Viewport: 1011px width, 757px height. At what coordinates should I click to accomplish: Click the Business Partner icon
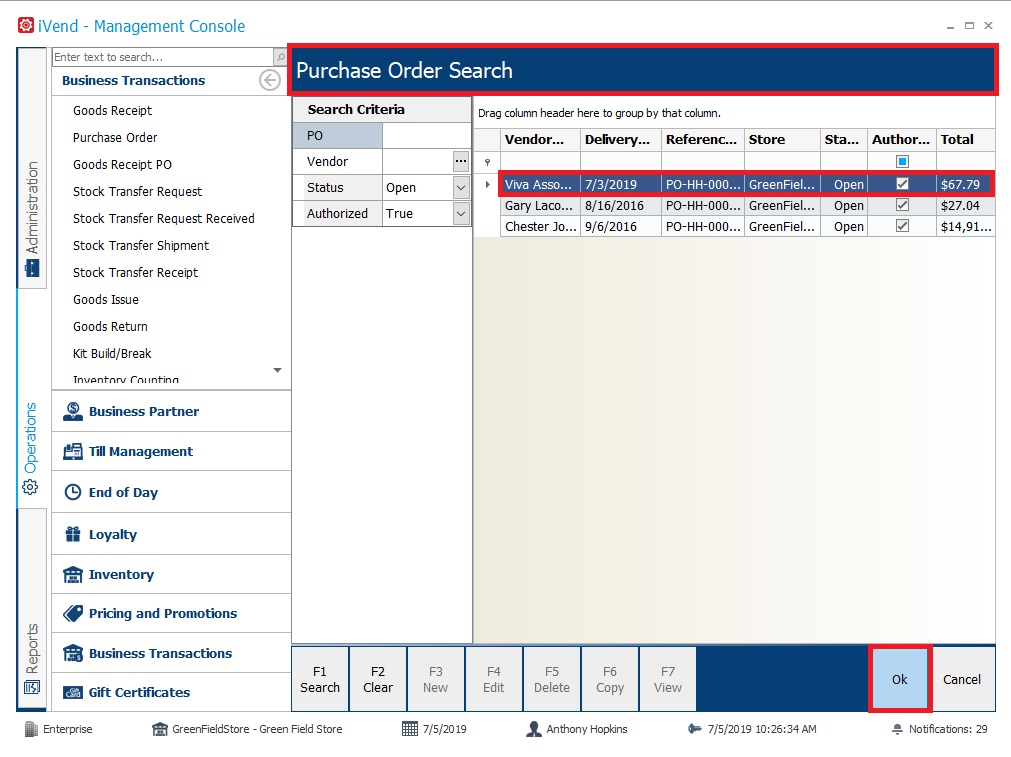pos(73,411)
